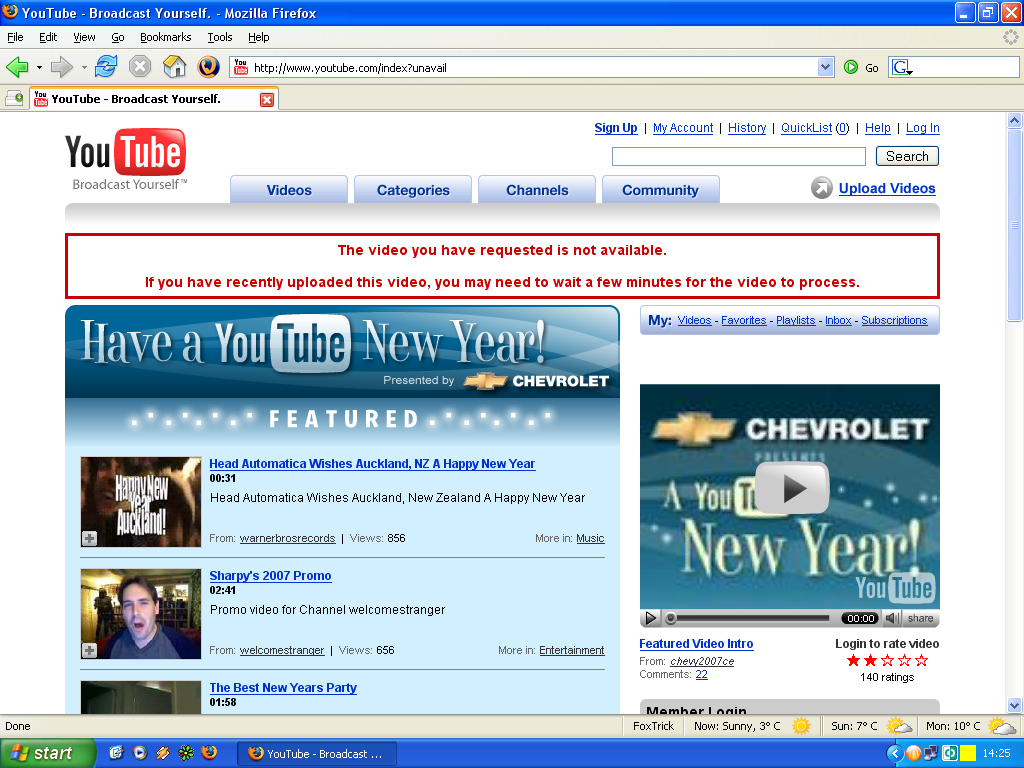This screenshot has width=1024, height=768.
Task: Show hidden system tray icons
Action: 895,753
